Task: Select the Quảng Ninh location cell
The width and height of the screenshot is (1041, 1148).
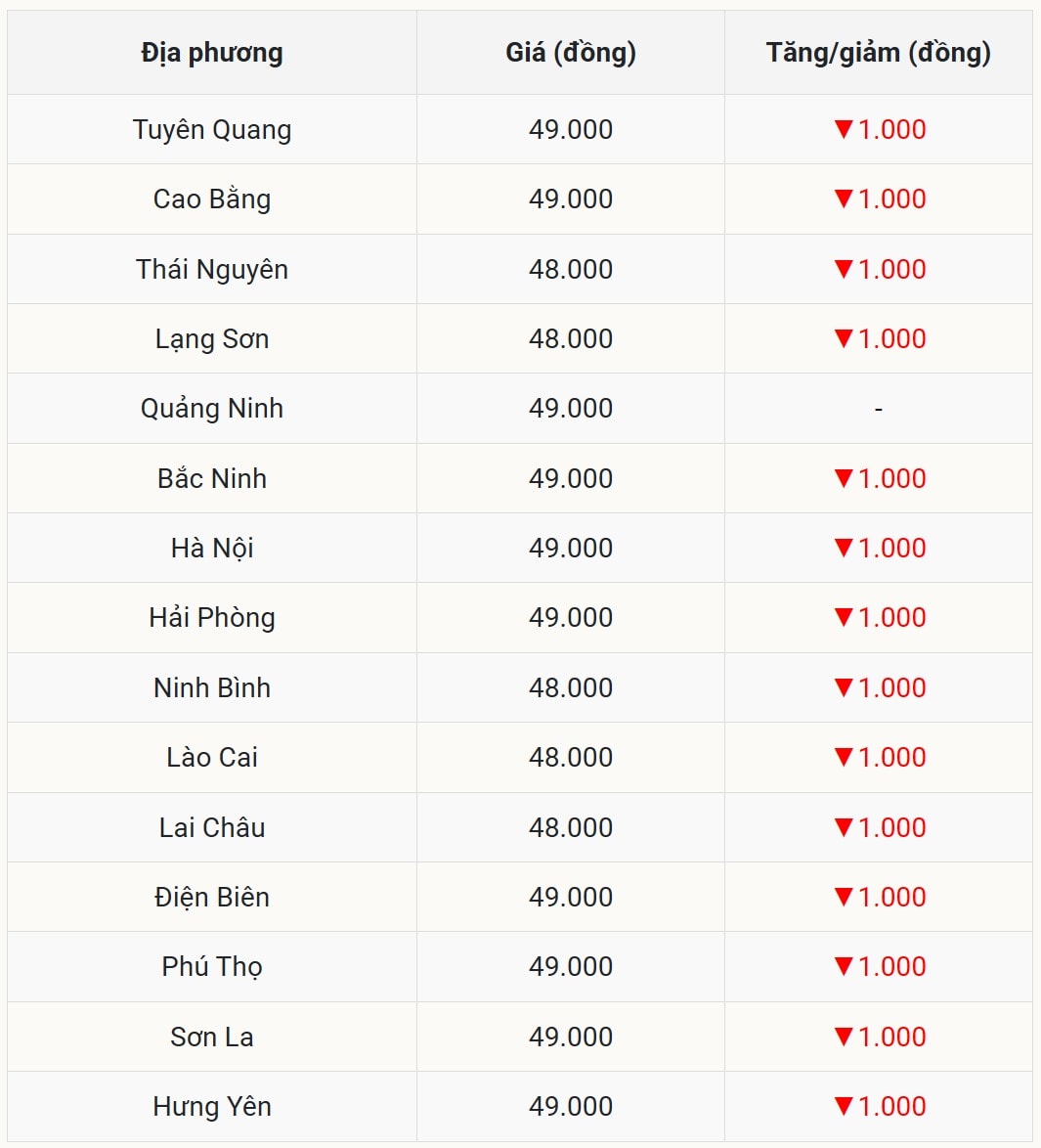Action: pyautogui.click(x=212, y=409)
